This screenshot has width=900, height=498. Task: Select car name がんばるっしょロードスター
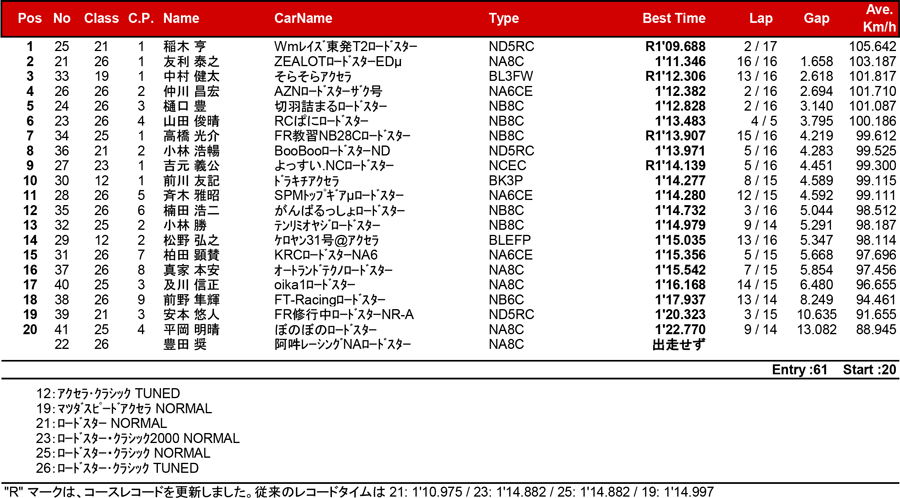pos(339,211)
